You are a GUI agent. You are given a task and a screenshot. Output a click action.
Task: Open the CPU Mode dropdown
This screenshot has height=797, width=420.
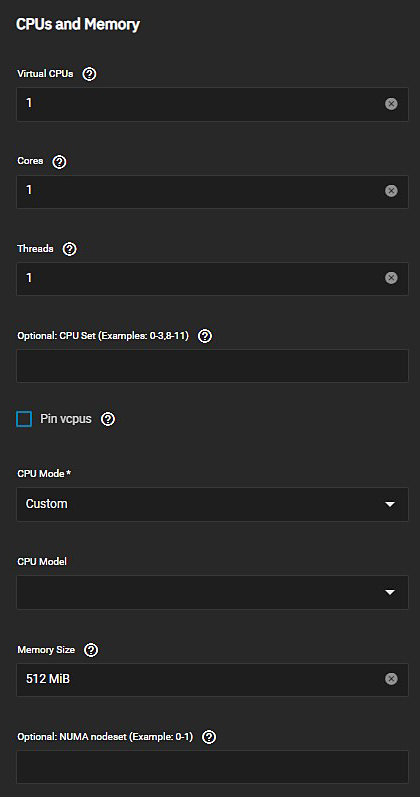[x=212, y=504]
